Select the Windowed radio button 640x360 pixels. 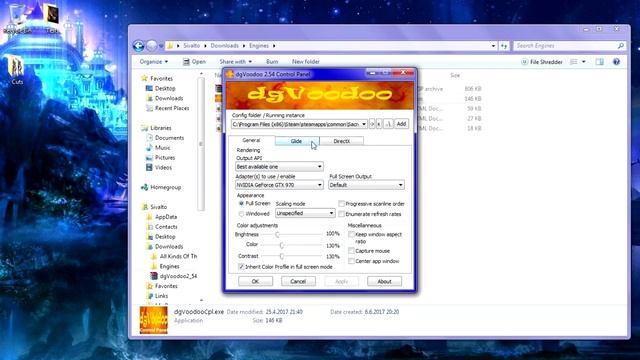pyautogui.click(x=241, y=214)
